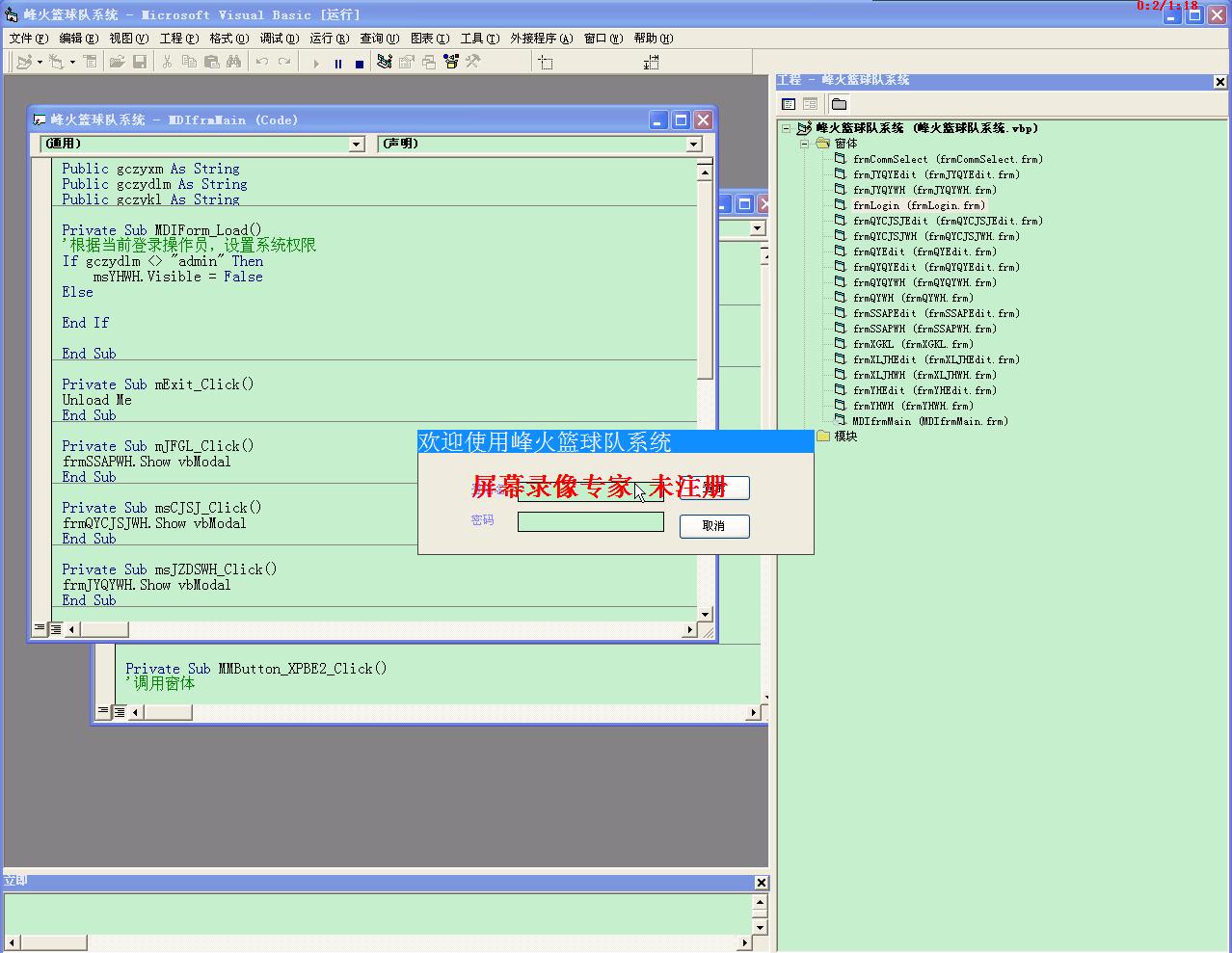
Task: Select frmYHWH (frmYHWH.frm) in project tree
Action: click(x=913, y=406)
